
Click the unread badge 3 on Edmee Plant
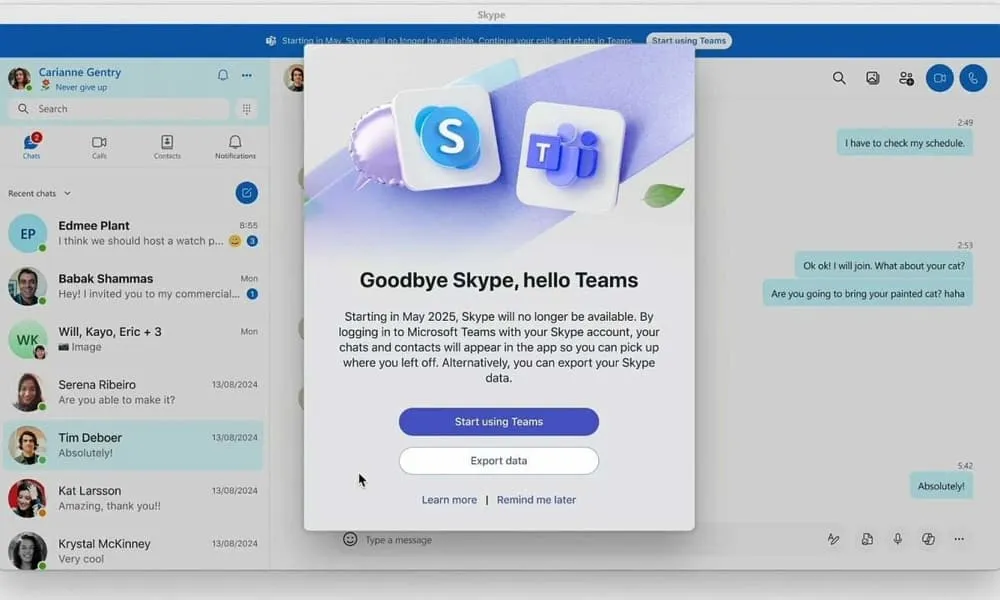pos(253,241)
